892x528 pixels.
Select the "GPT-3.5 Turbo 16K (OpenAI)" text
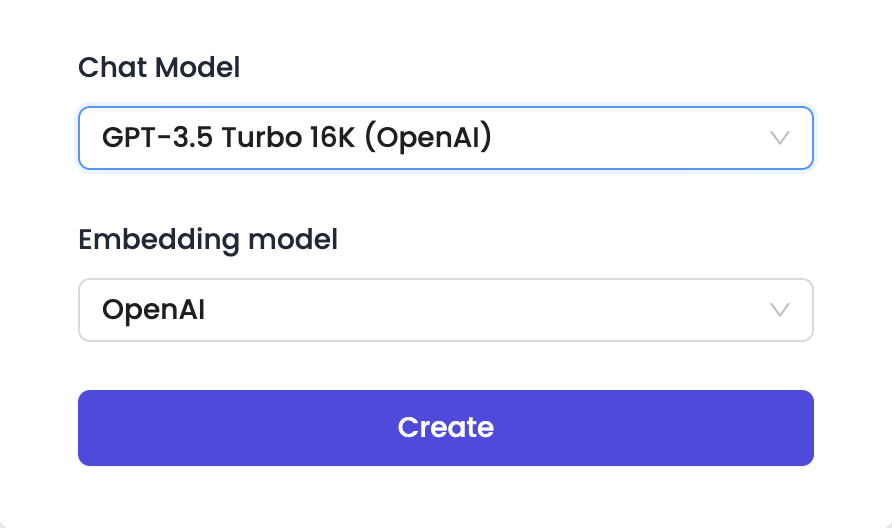tap(297, 138)
